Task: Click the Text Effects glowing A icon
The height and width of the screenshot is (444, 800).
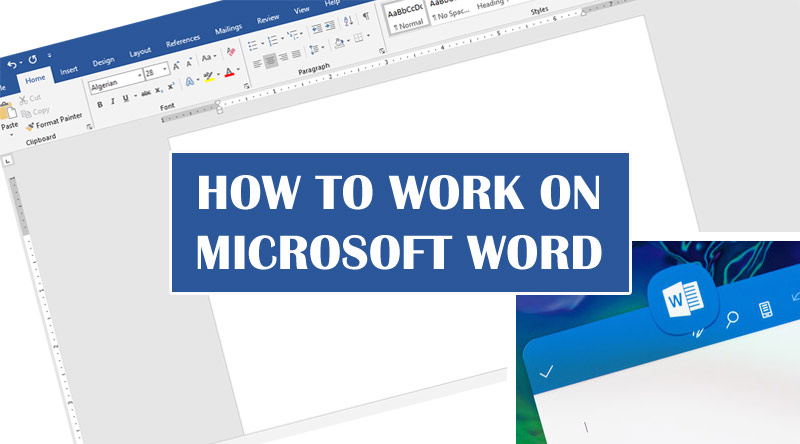Action: tap(190, 82)
